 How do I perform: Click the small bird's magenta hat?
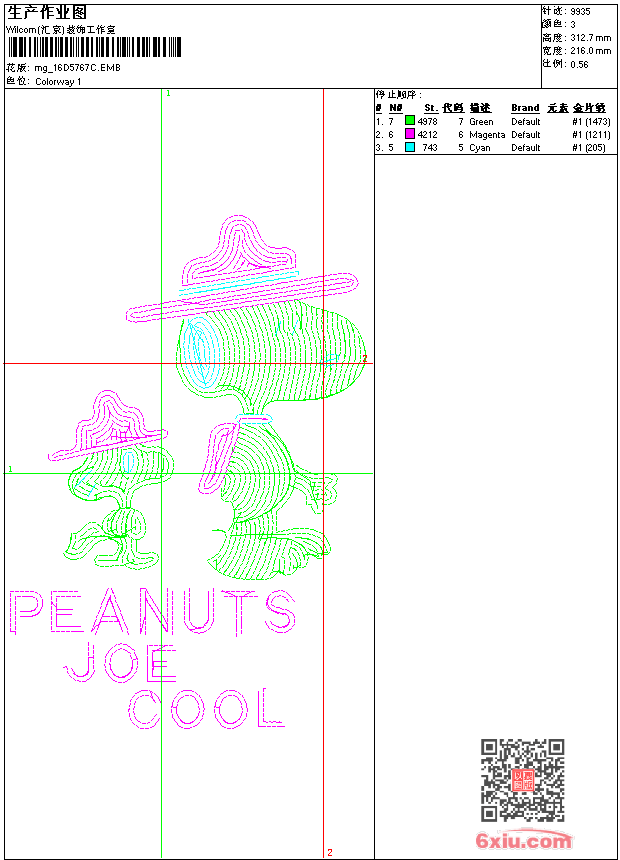(108, 426)
